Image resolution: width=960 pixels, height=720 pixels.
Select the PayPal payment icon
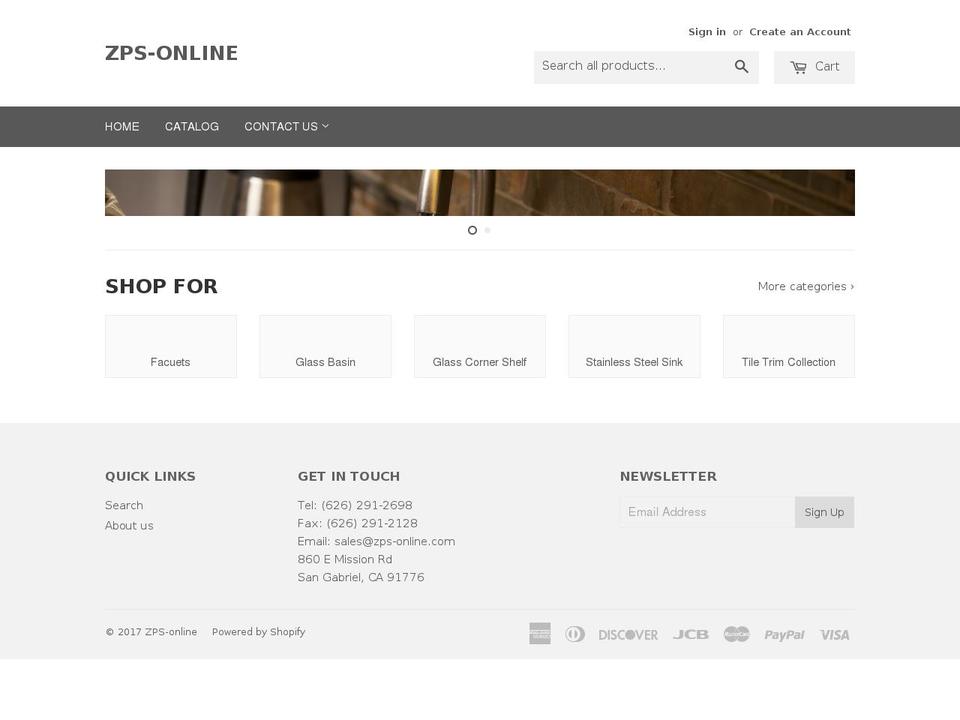[784, 633]
